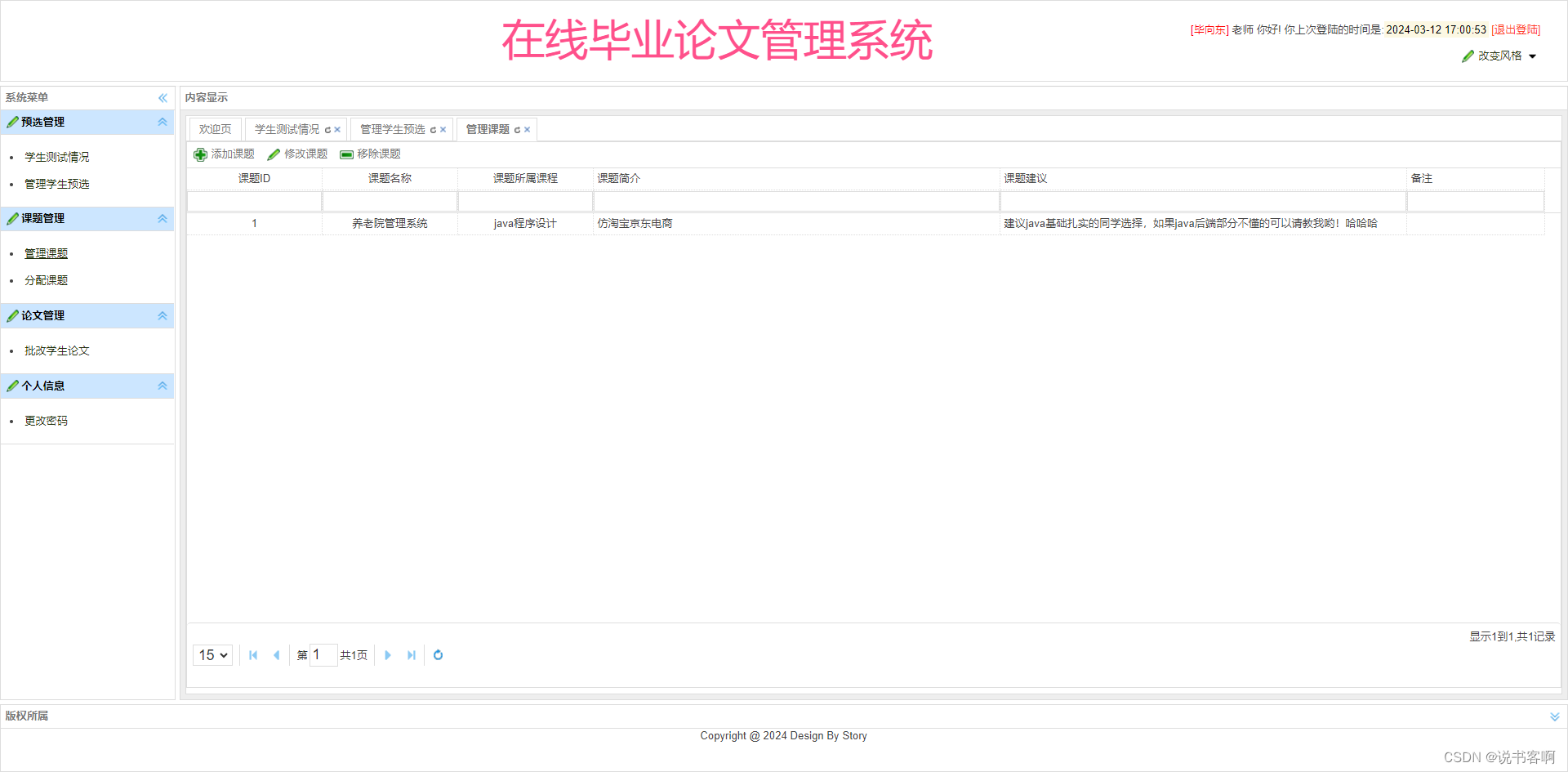Focus the 课题建议 filter input

(1203, 201)
